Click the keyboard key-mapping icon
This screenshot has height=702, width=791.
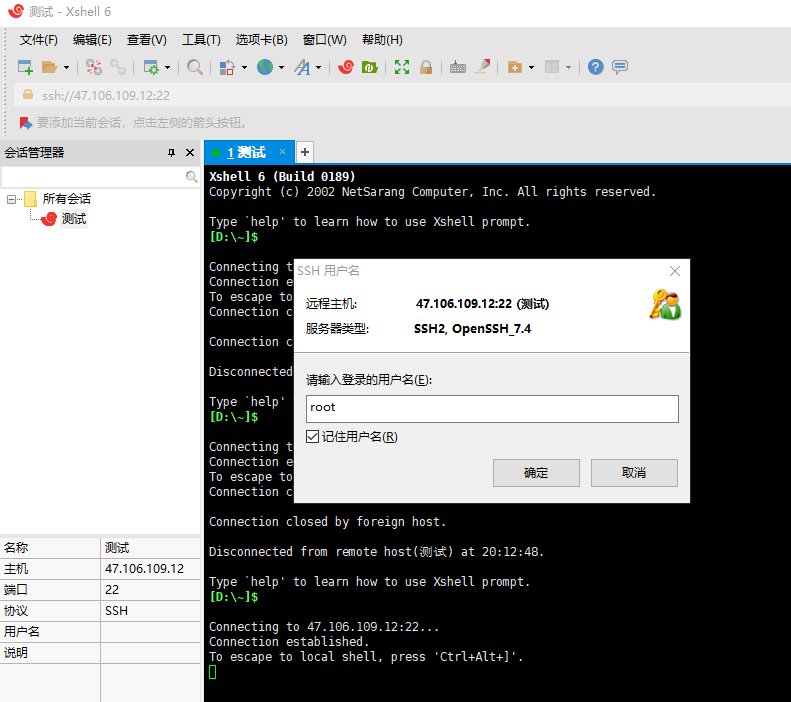coord(458,67)
